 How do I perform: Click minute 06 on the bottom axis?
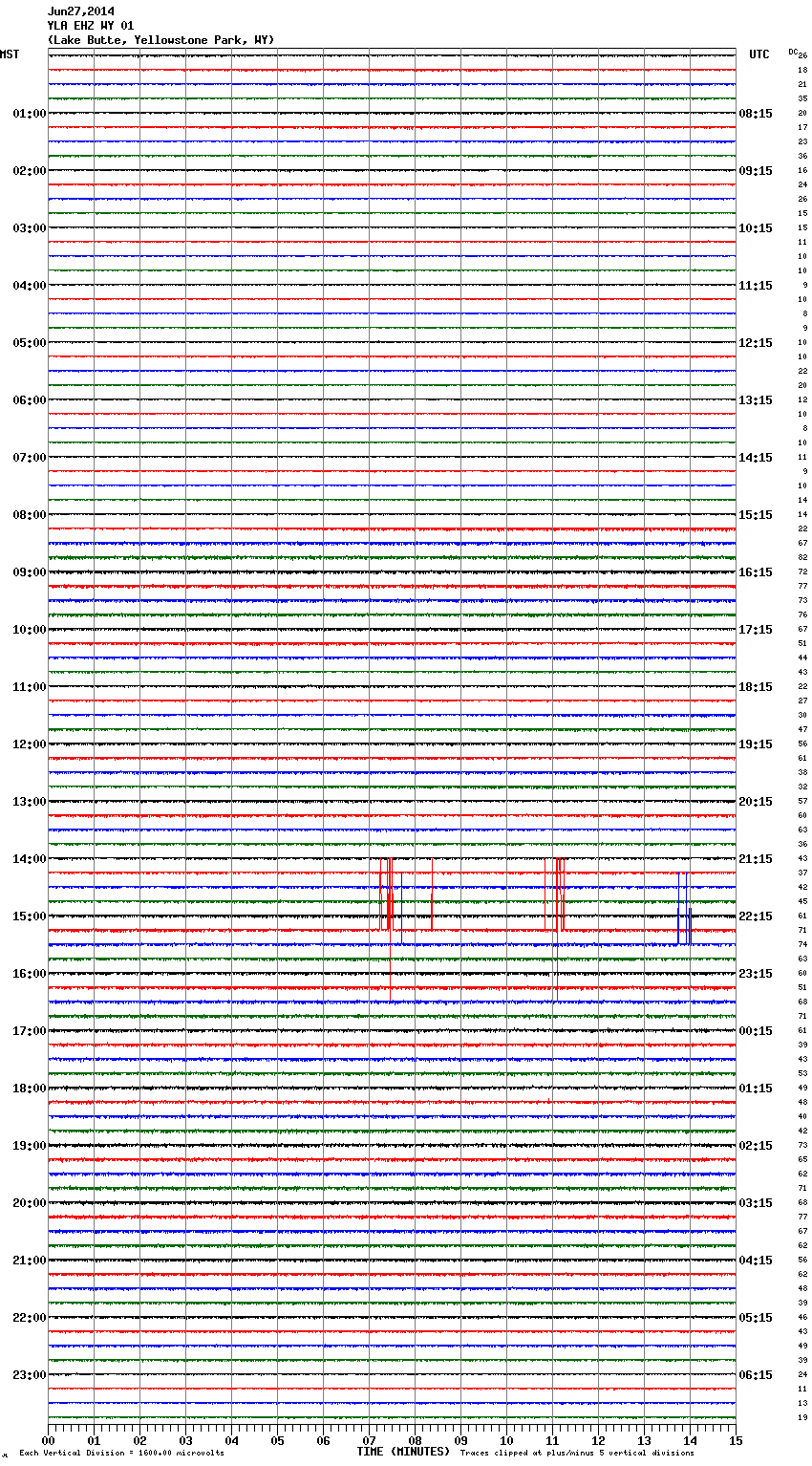click(323, 1441)
